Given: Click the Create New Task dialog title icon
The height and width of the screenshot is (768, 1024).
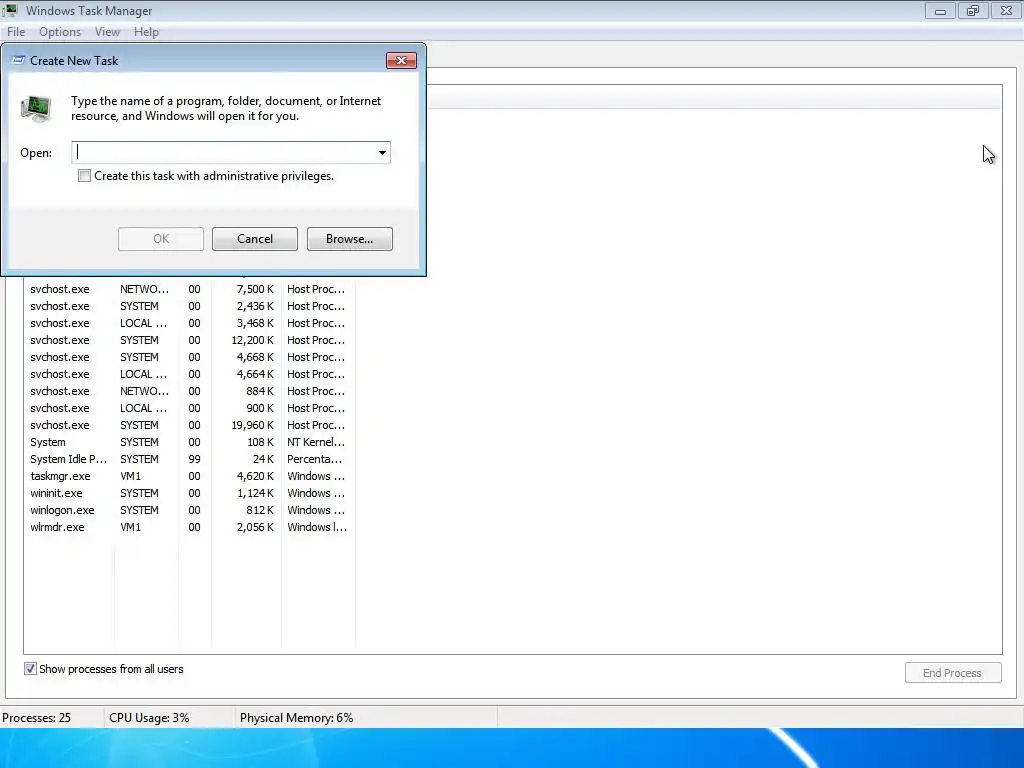Looking at the screenshot, I should pyautogui.click(x=18, y=60).
